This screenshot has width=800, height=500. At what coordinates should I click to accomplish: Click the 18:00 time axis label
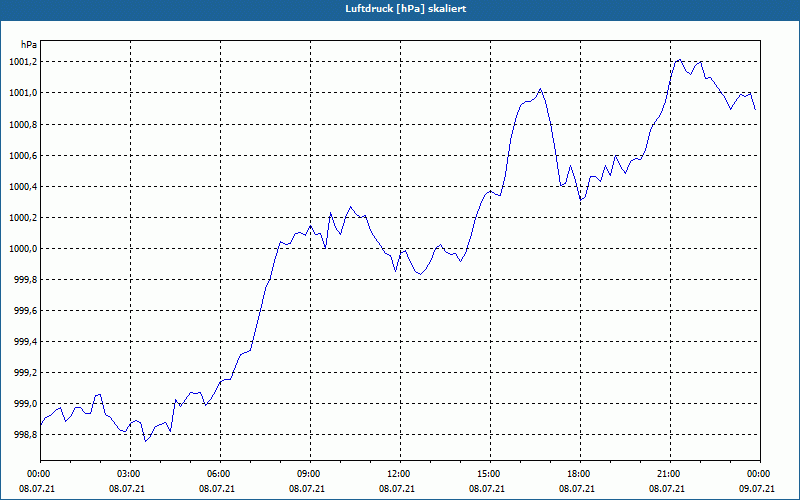click(580, 474)
